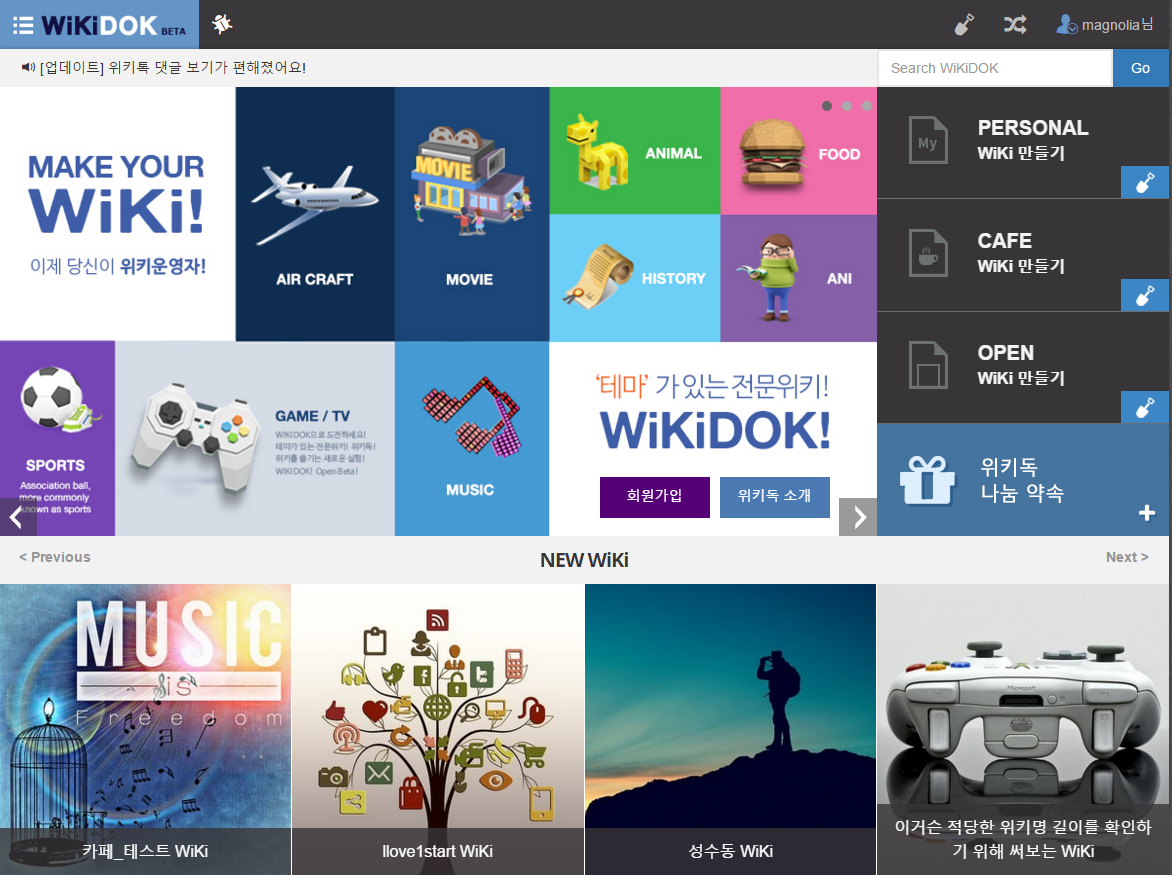Open the CAFE WiKi 만들기 menu item

[x=1023, y=255]
